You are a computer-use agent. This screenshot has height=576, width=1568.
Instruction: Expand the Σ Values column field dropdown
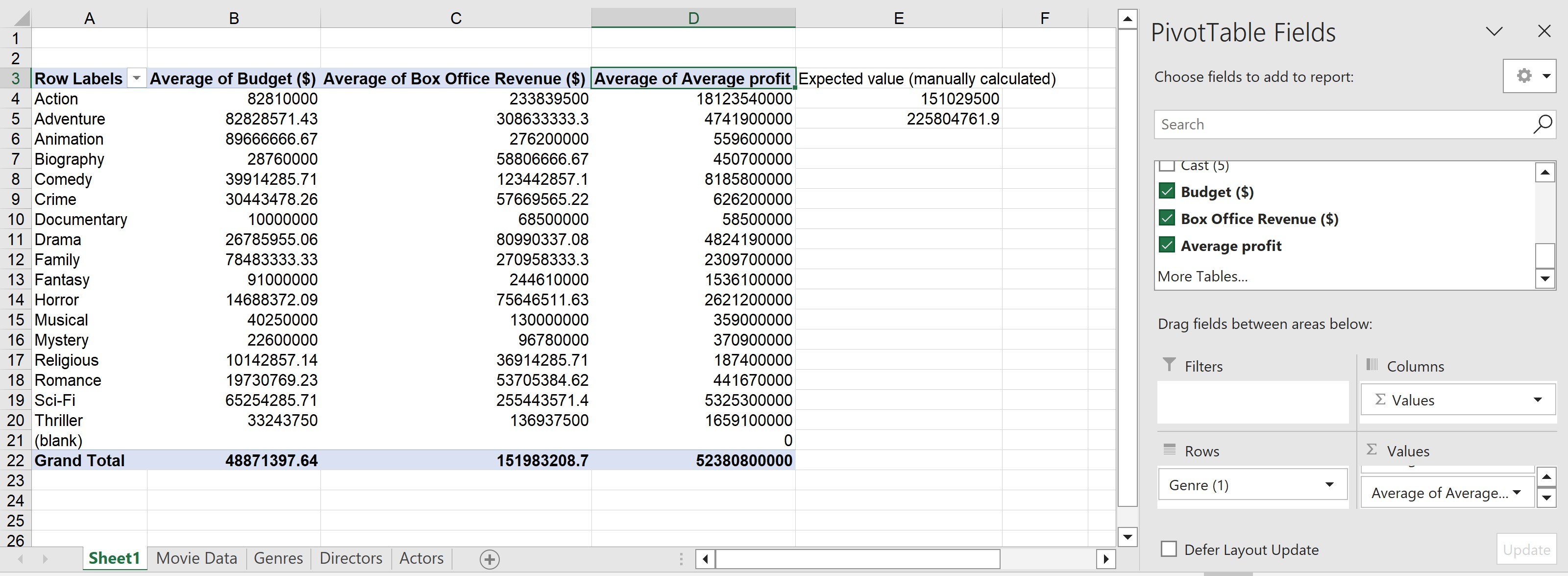[x=1538, y=400]
